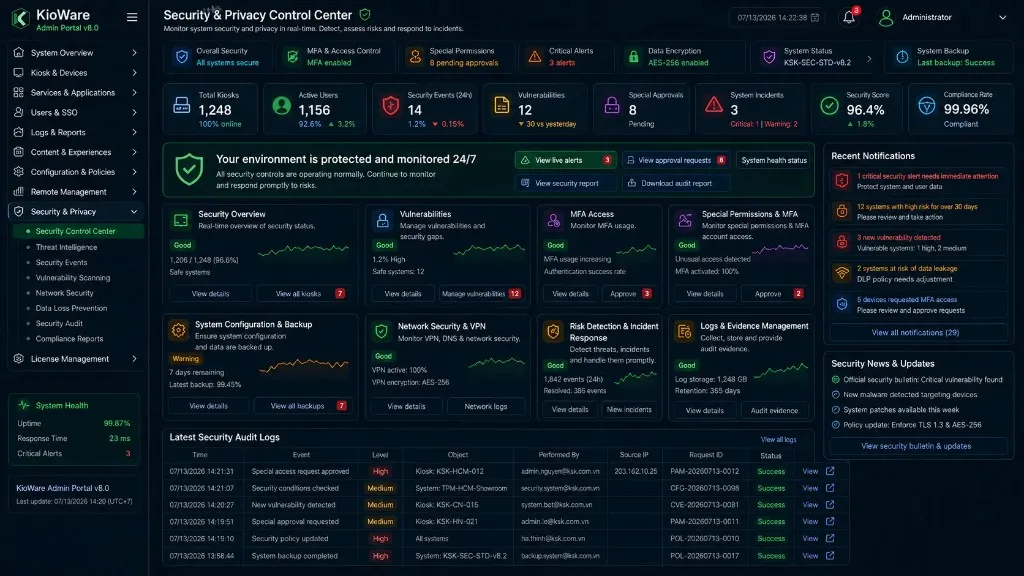
Task: Click the KioWare logo
Action: coord(21,18)
